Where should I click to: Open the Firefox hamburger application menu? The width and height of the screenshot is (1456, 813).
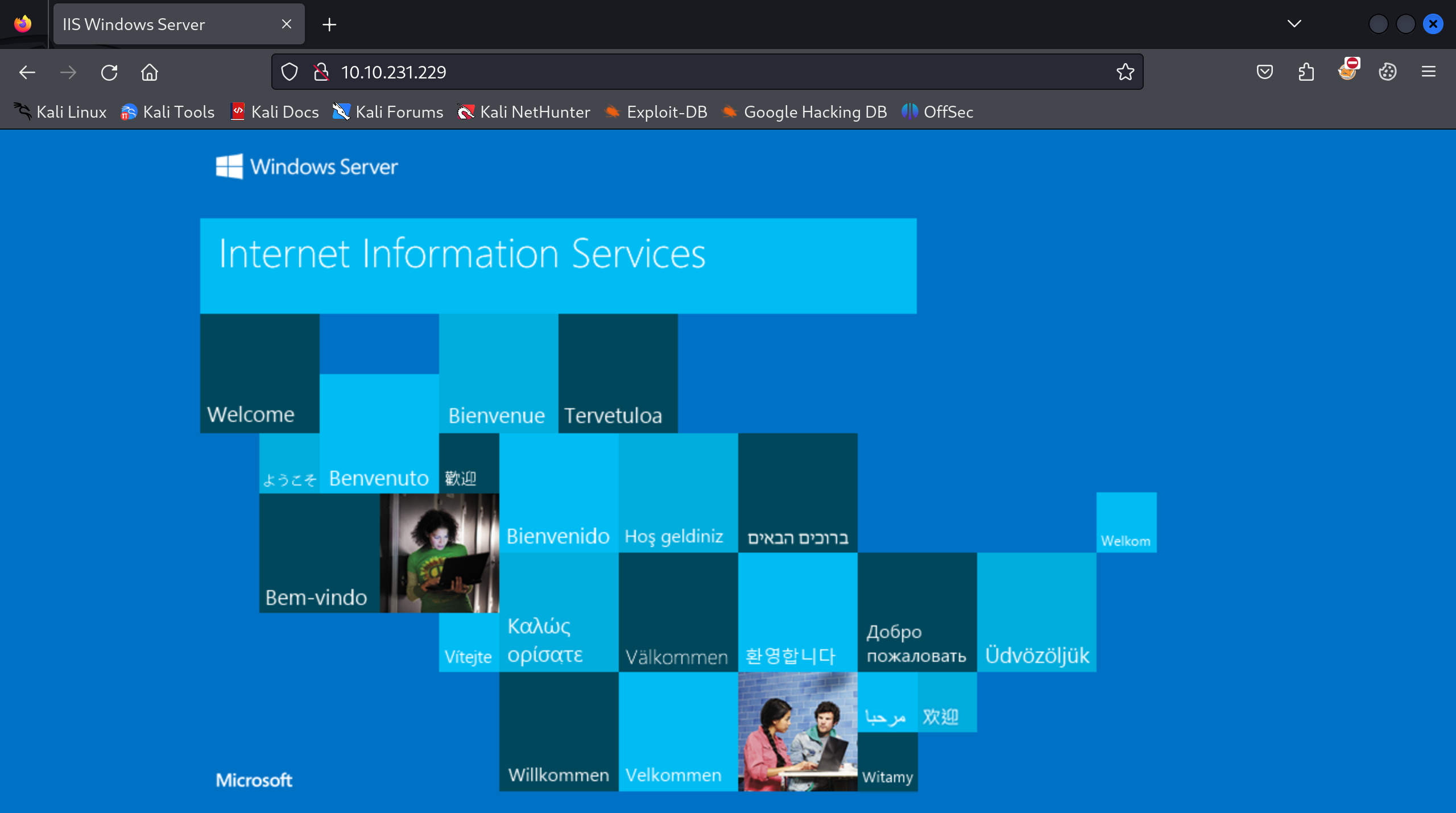click(1429, 72)
